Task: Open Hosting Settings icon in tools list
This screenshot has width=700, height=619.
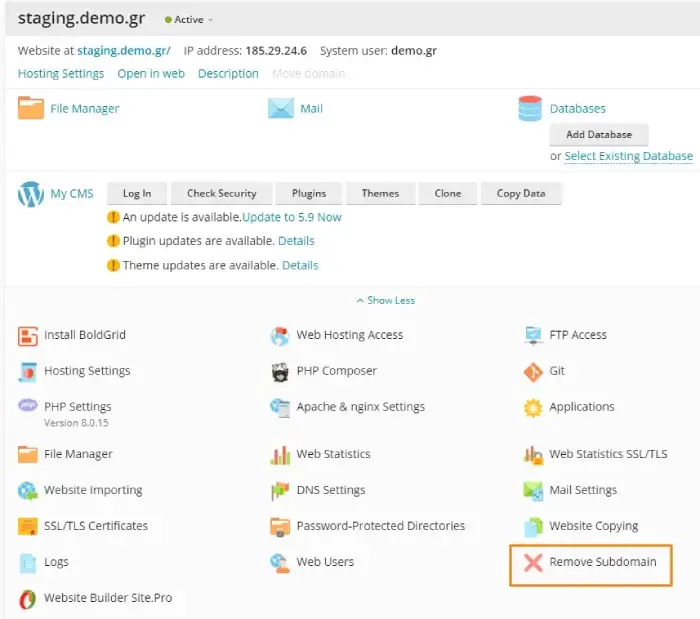Action: [x=28, y=372]
